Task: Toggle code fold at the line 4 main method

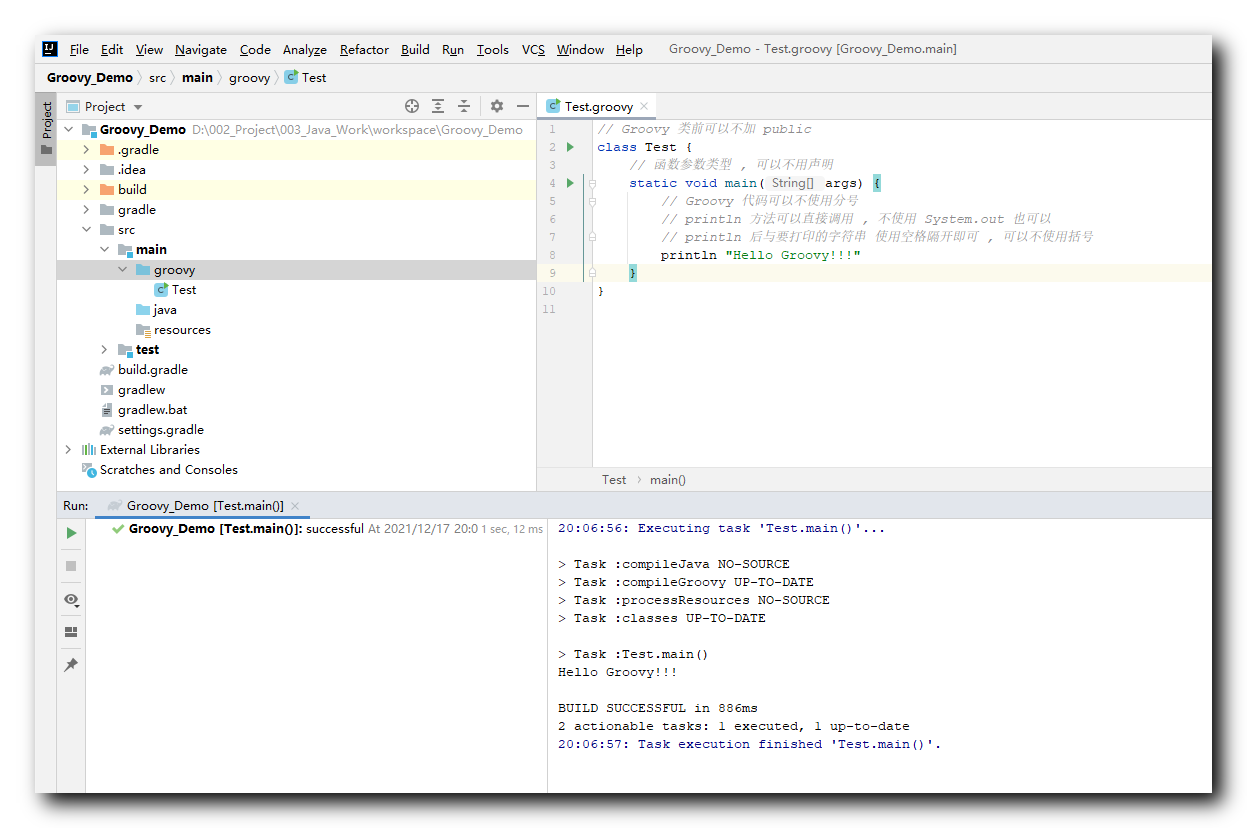Action: [592, 183]
